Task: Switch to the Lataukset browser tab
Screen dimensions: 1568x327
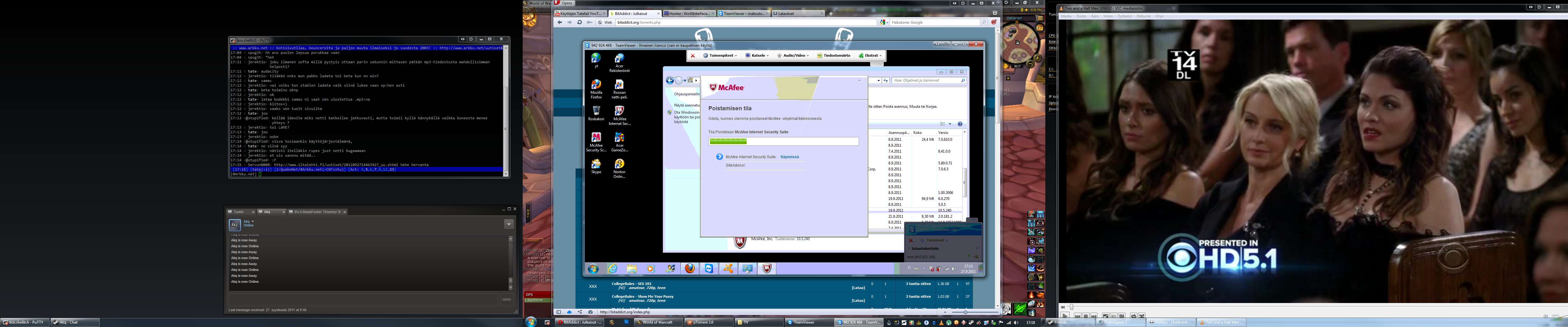Action: 797,13
